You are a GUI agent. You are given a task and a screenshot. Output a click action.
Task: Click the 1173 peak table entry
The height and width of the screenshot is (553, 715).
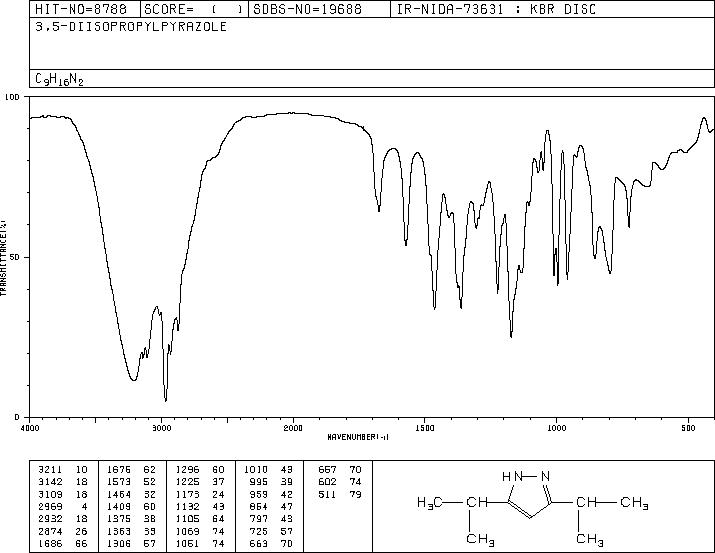coord(200,494)
